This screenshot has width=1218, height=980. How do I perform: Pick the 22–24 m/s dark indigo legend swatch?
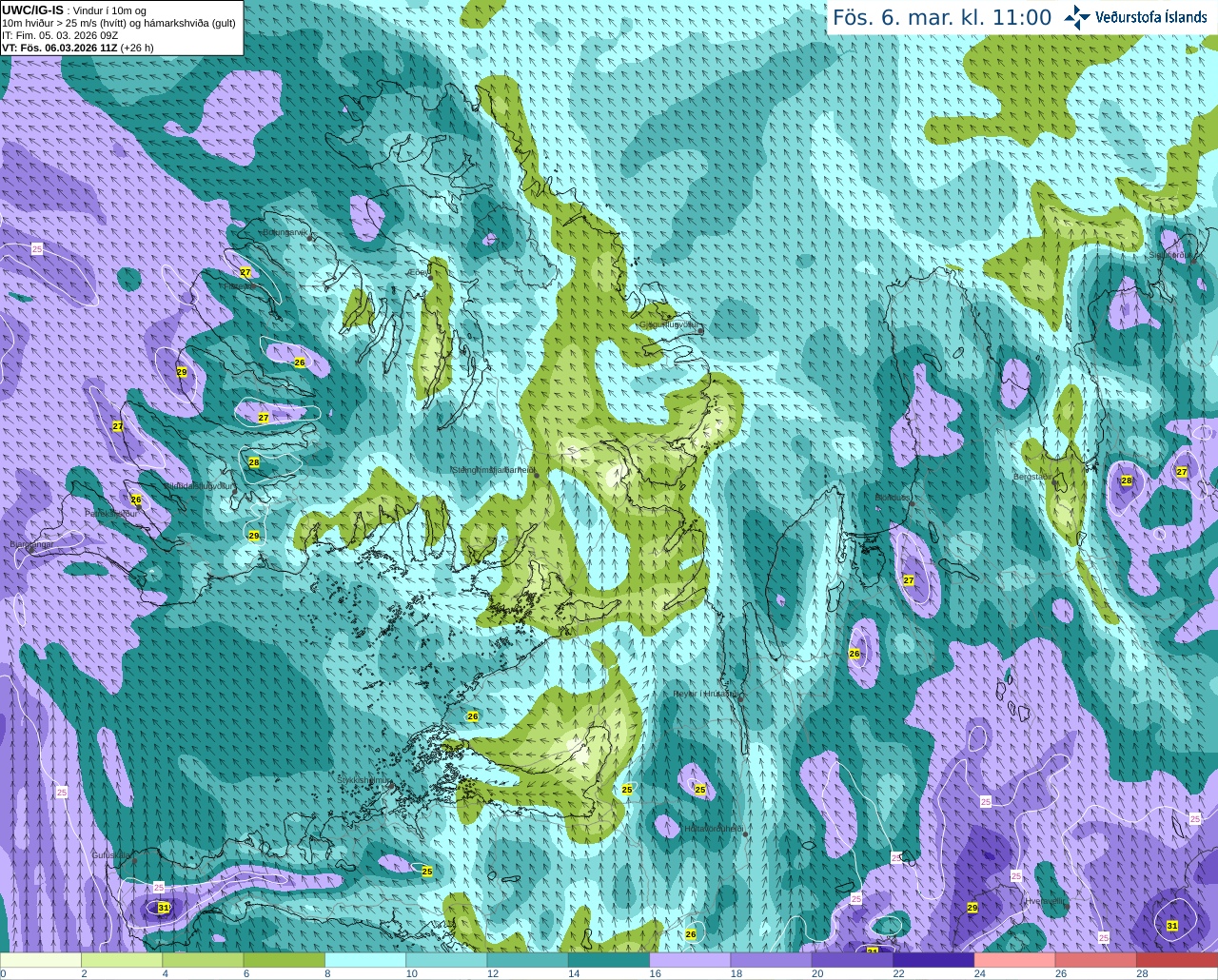point(933,960)
